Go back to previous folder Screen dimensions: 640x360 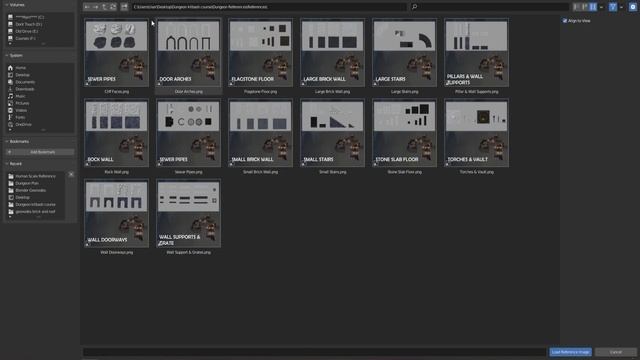tap(87, 7)
